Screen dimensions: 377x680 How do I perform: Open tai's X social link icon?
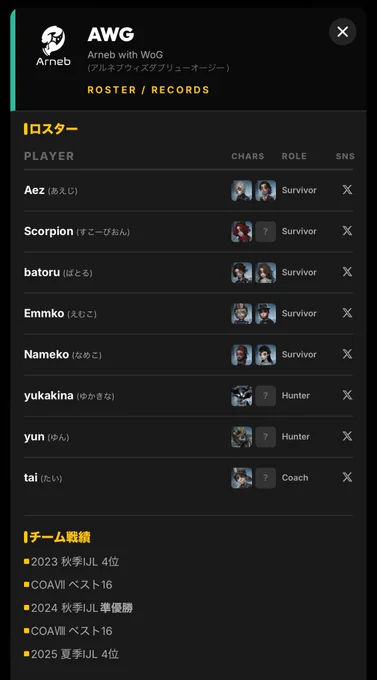347,477
